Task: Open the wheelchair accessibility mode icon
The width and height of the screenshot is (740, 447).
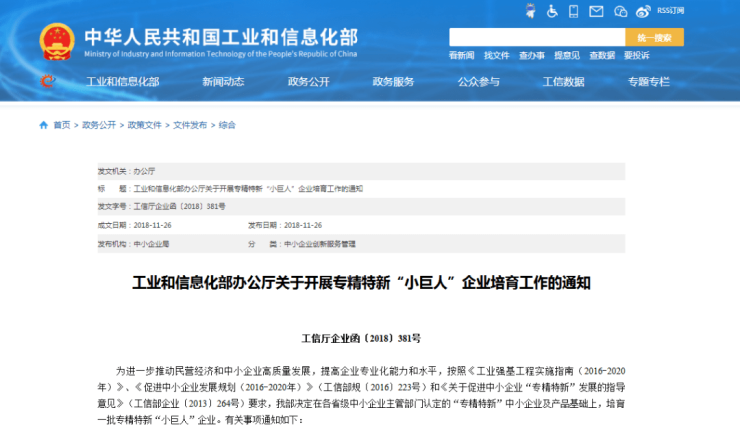Action: (x=552, y=11)
